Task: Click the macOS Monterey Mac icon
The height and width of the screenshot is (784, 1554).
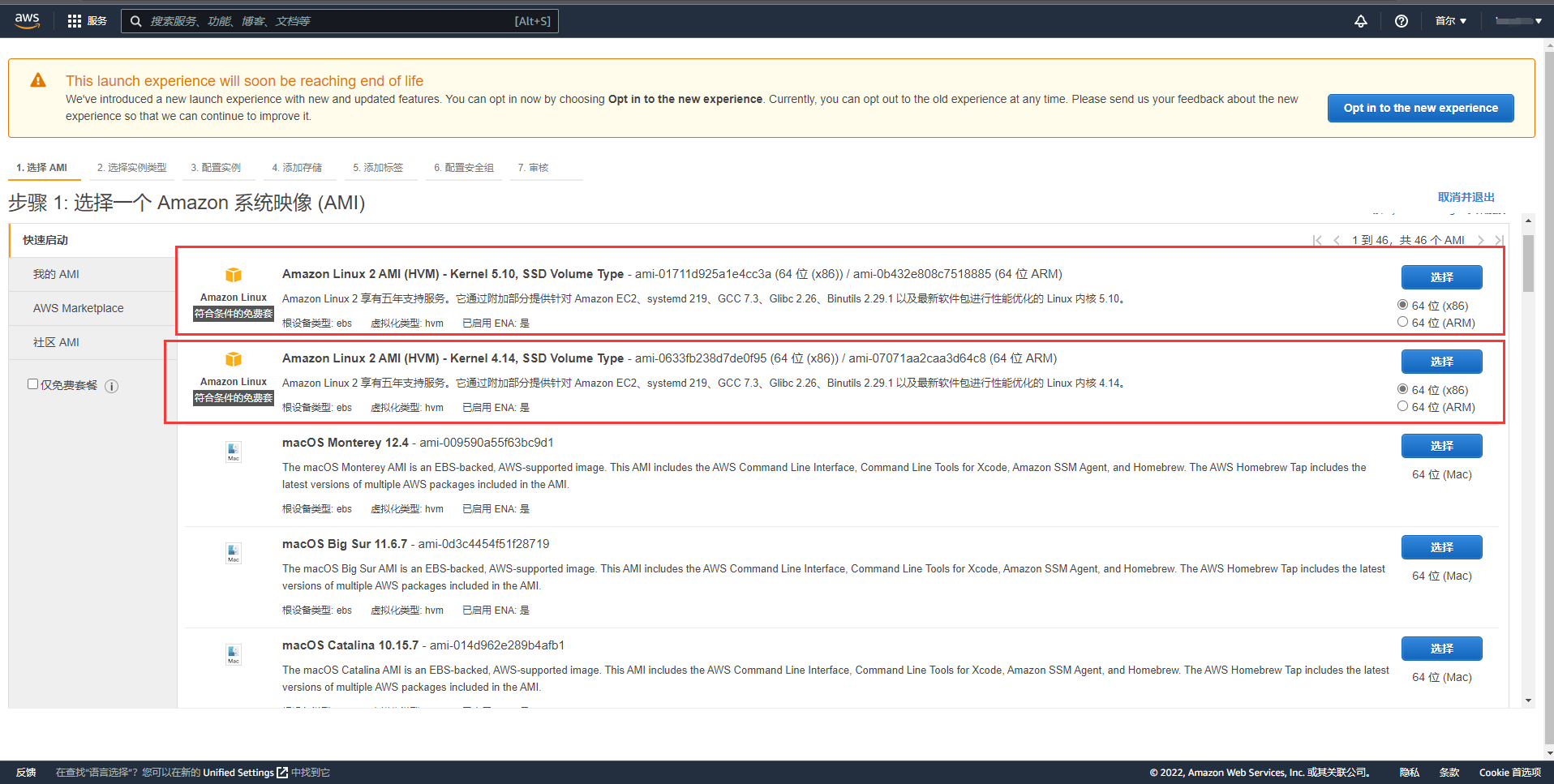Action: (x=234, y=452)
